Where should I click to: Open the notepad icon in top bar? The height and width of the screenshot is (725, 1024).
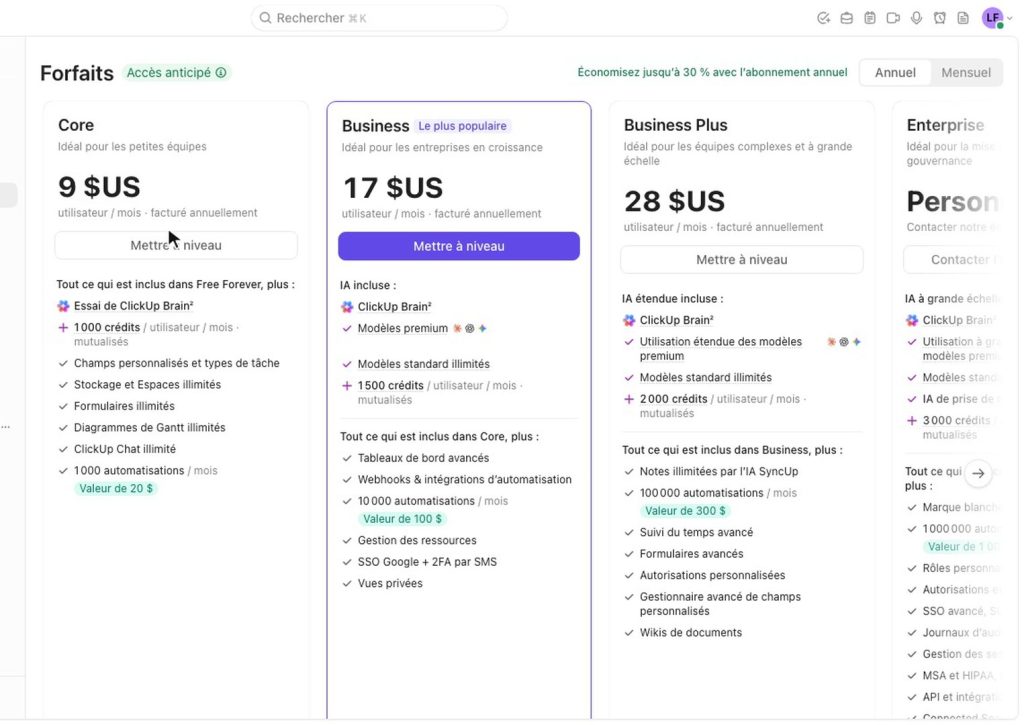tap(870, 18)
